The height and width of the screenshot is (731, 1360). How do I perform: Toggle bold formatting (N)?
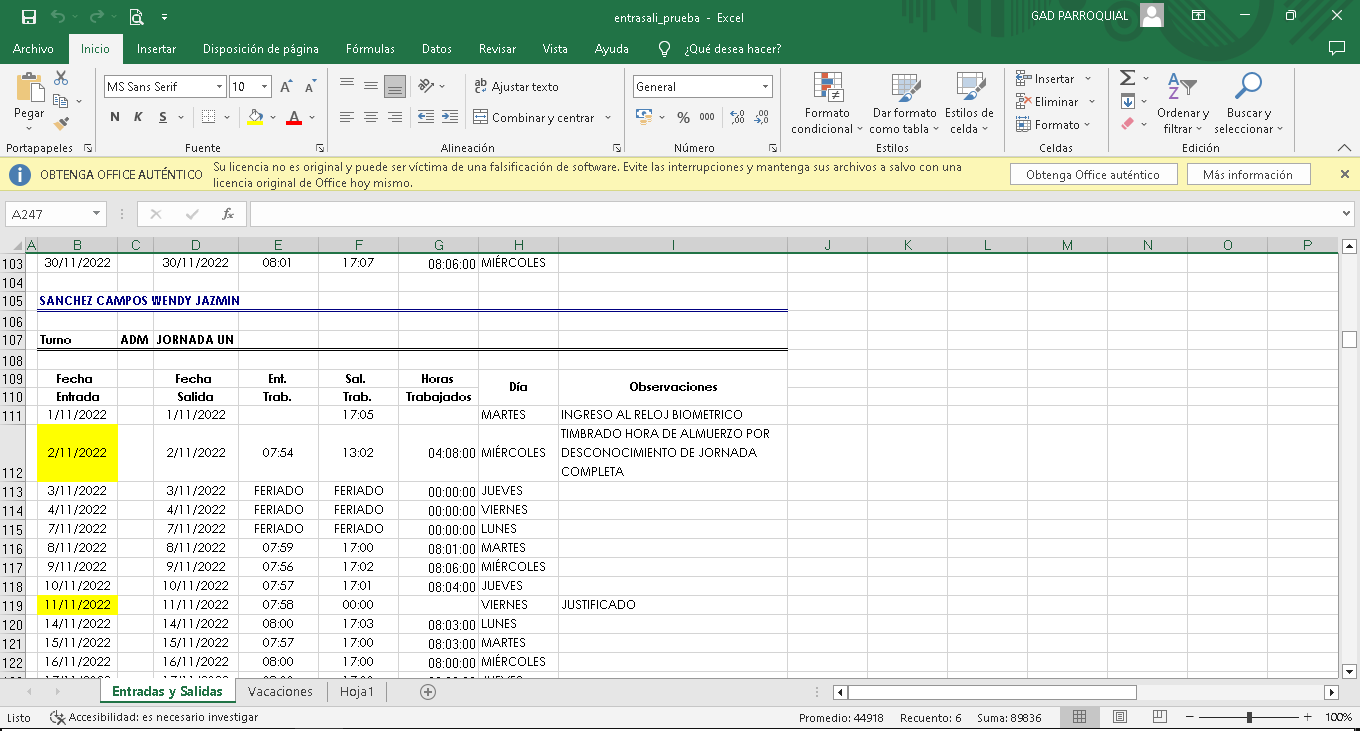tap(115, 118)
